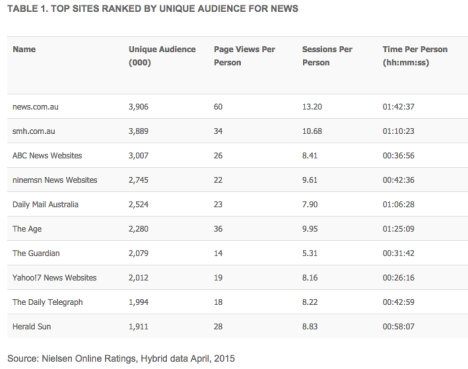Viewport: 468px width, 369px height.
Task: Click page views value '26' for ABC News
Action: coord(218,156)
